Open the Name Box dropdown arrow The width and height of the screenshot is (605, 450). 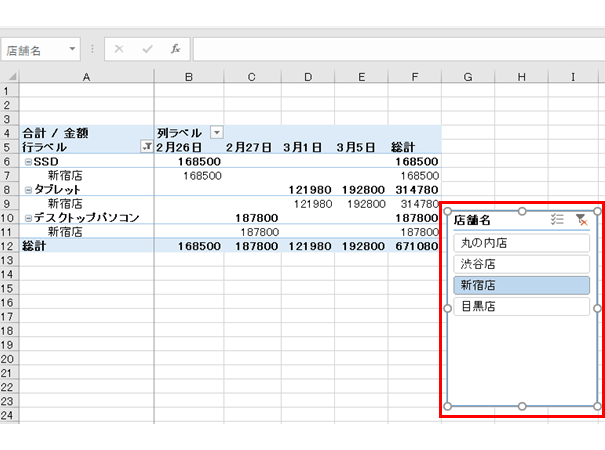[73, 49]
